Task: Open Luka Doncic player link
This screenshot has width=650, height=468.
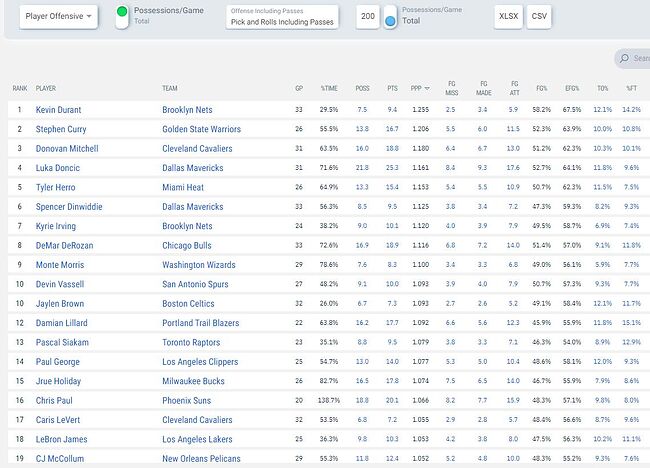Action: click(58, 168)
